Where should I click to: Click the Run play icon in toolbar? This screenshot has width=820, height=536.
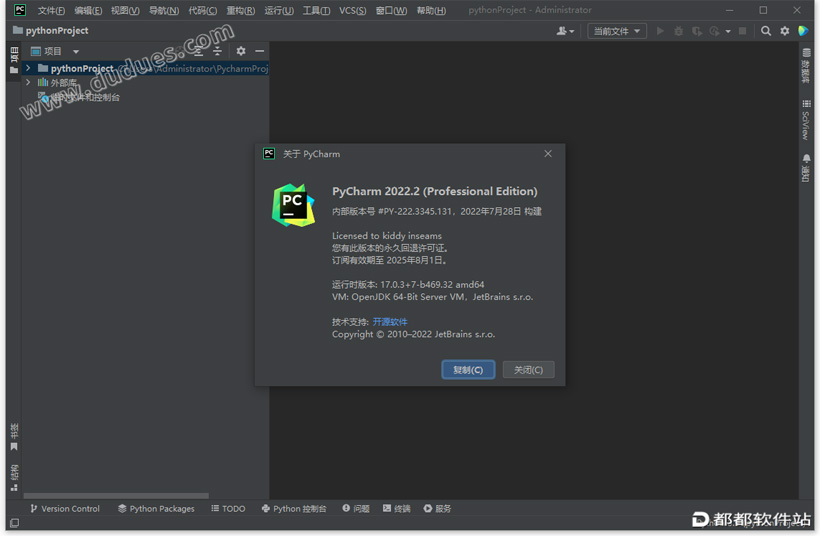tap(660, 31)
